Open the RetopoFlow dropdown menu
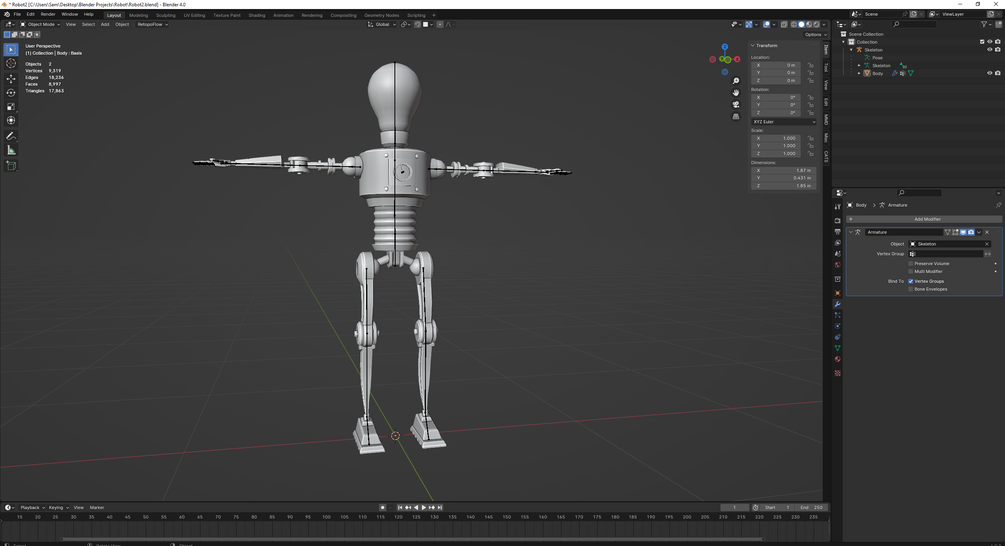This screenshot has height=546, width=1005. (x=153, y=24)
